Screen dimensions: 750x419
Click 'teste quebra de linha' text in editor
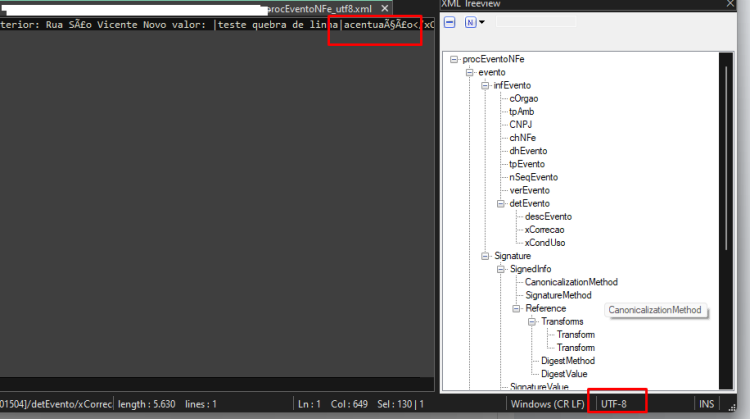[278, 25]
